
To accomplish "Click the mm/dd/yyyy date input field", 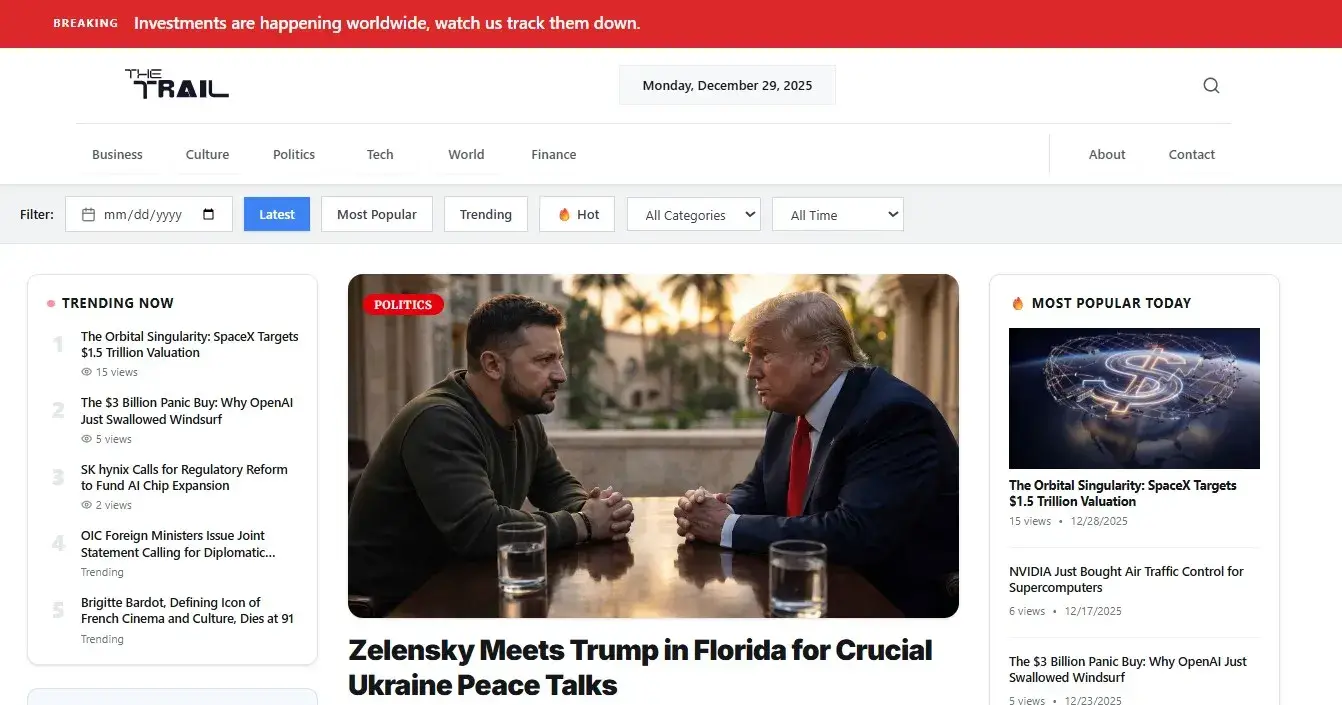I will pyautogui.click(x=149, y=214).
